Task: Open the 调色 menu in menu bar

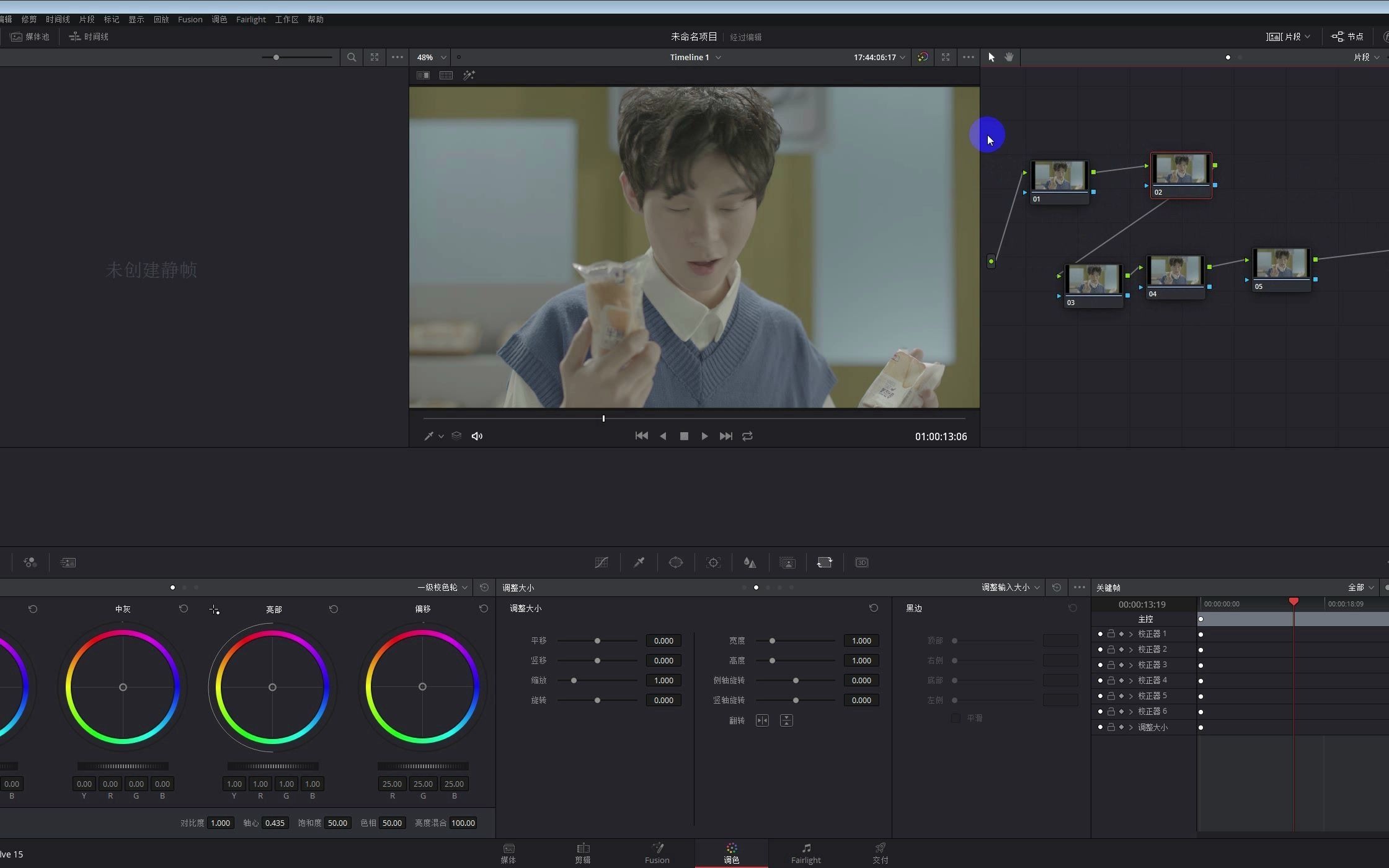Action: pos(220,19)
